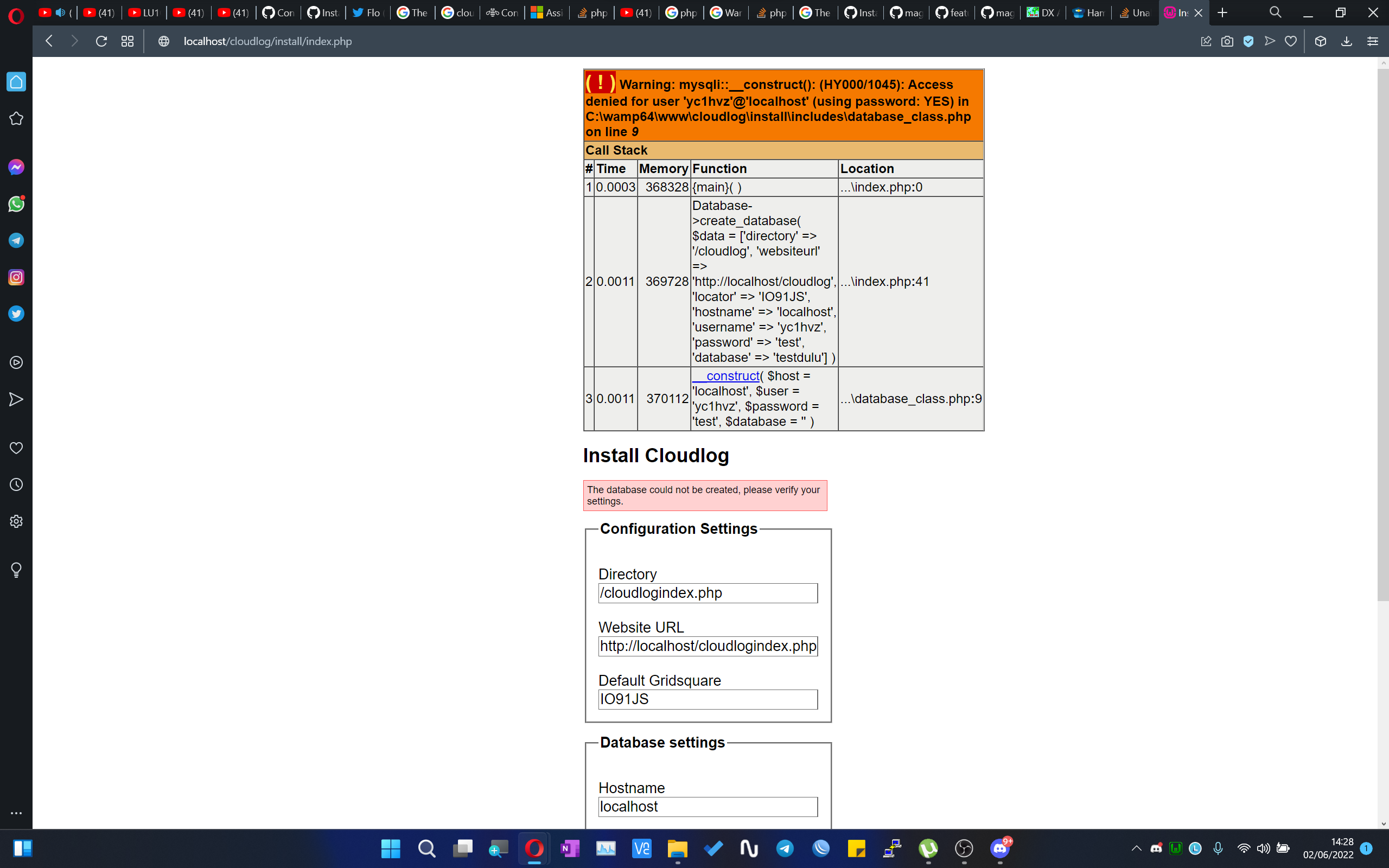
Task: Add page to bookmarks with heart icon
Action: (x=1291, y=41)
